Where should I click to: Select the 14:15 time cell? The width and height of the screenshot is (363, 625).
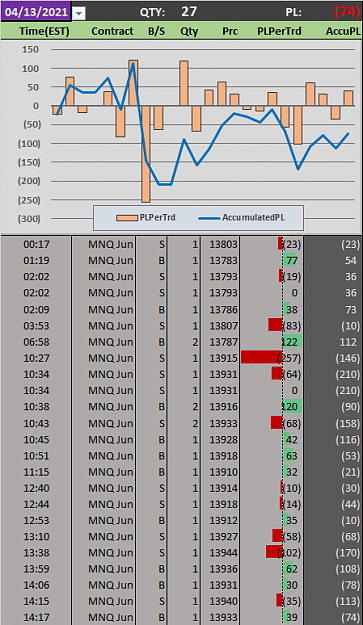[x=36, y=601]
